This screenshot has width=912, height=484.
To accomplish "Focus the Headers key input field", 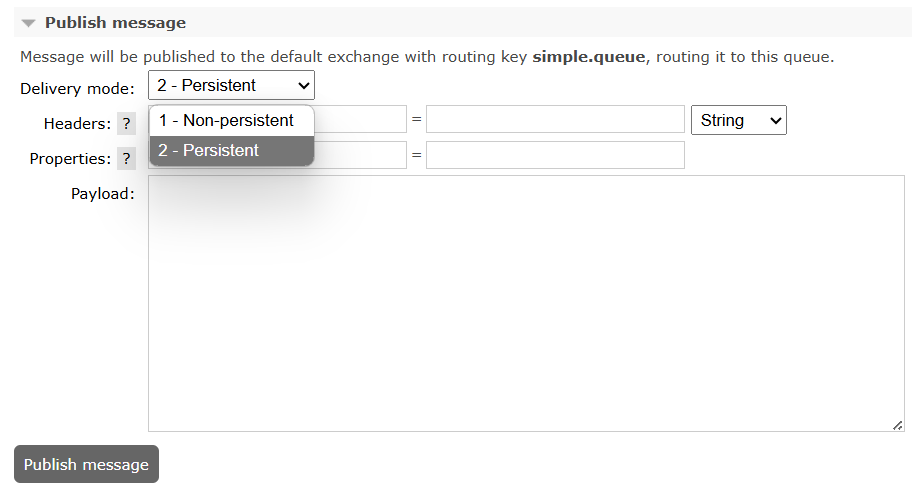I will (x=360, y=119).
